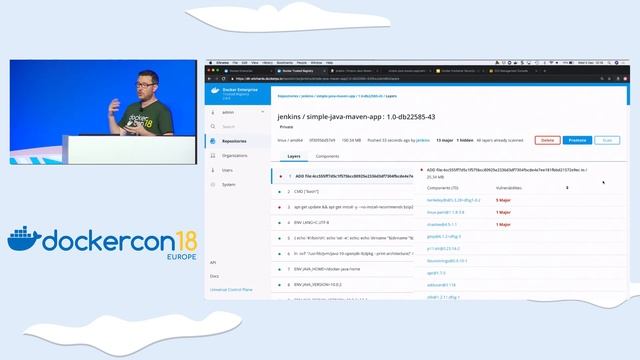
Task: Click the red vulnerability dot on layer 1
Action: coord(280,176)
